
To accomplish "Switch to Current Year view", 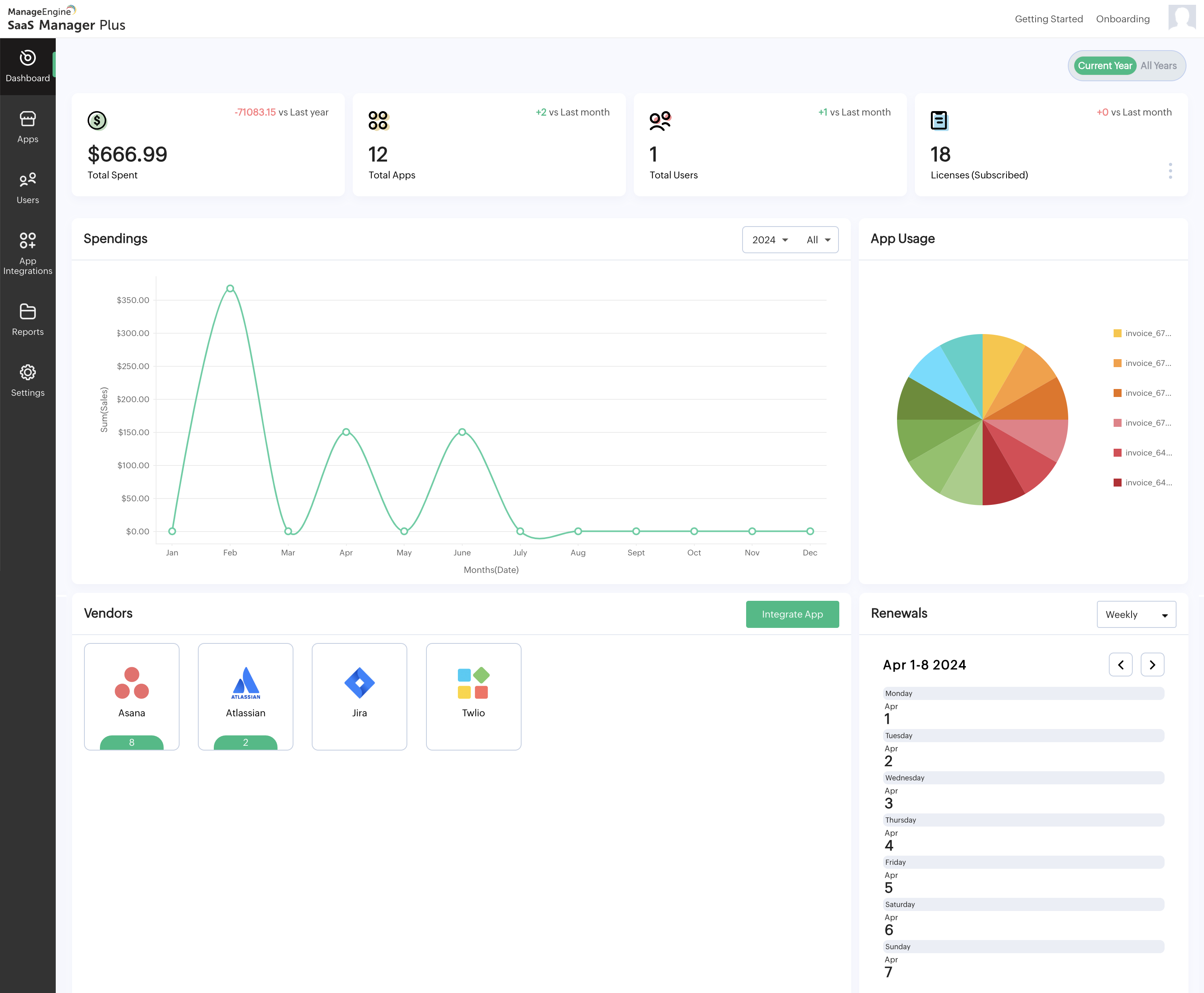I will click(1104, 66).
